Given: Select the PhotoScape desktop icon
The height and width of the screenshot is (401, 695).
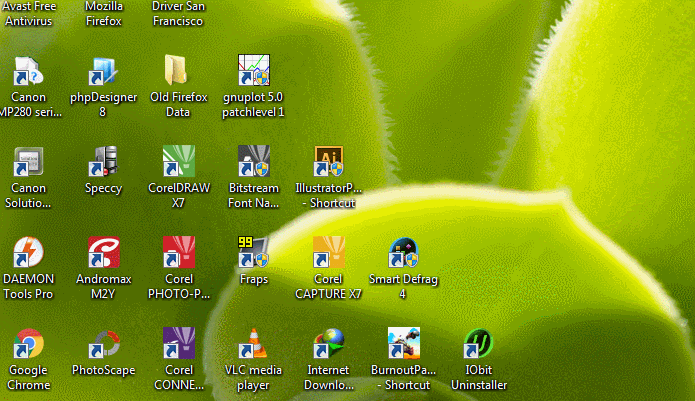Looking at the screenshot, I should tap(103, 343).
